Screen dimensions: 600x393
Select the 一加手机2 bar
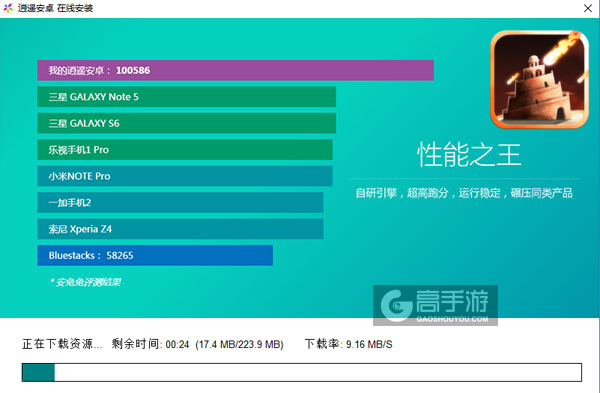pyautogui.click(x=180, y=202)
